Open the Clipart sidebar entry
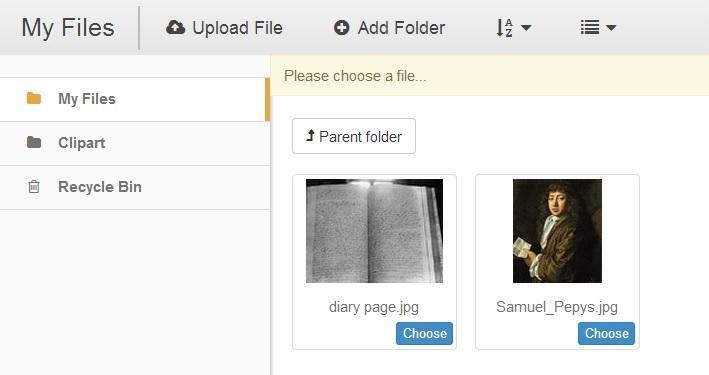Image resolution: width=709 pixels, height=375 pixels. point(135,143)
